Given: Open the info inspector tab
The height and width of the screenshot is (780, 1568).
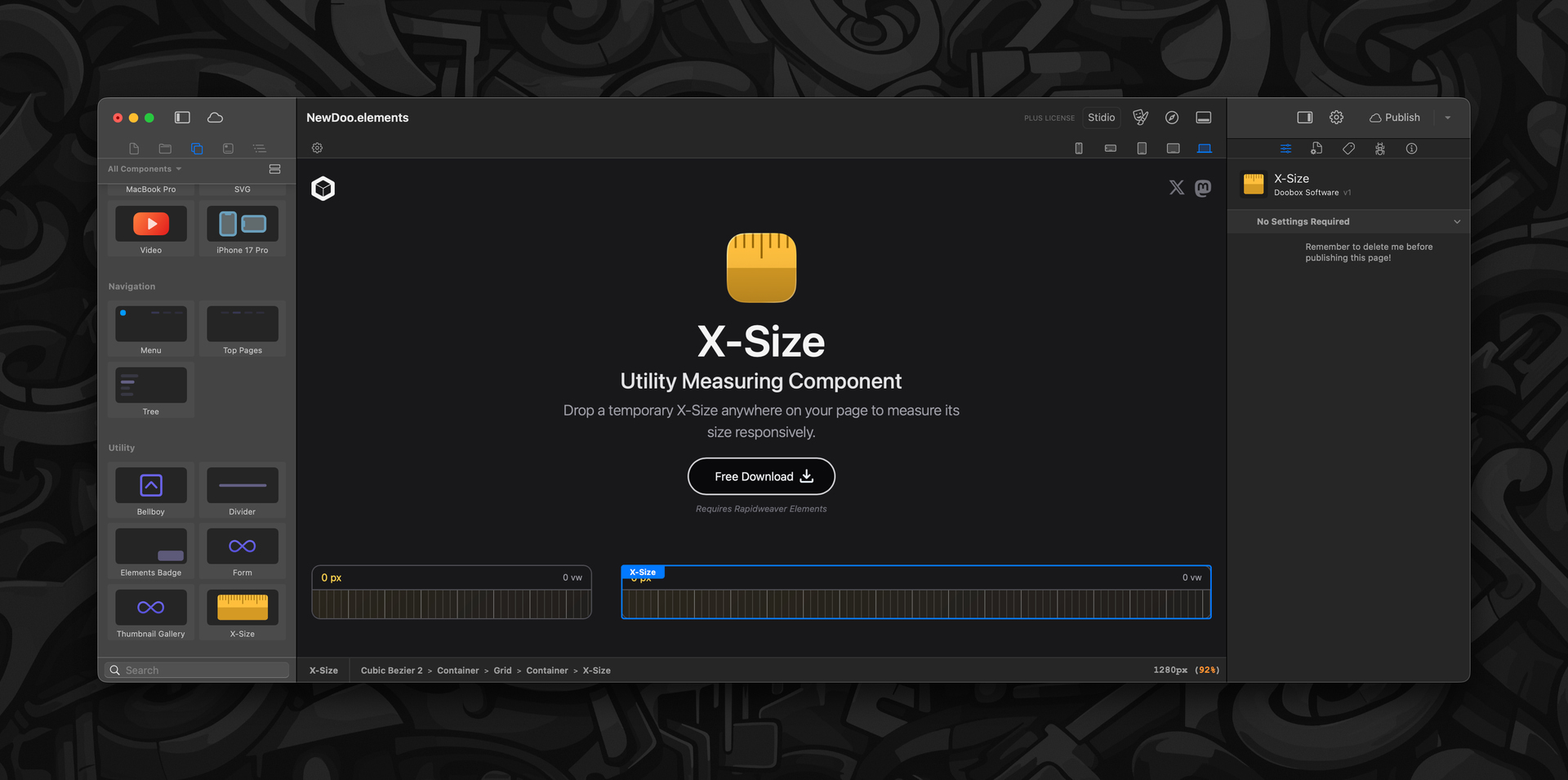Looking at the screenshot, I should (1411, 149).
